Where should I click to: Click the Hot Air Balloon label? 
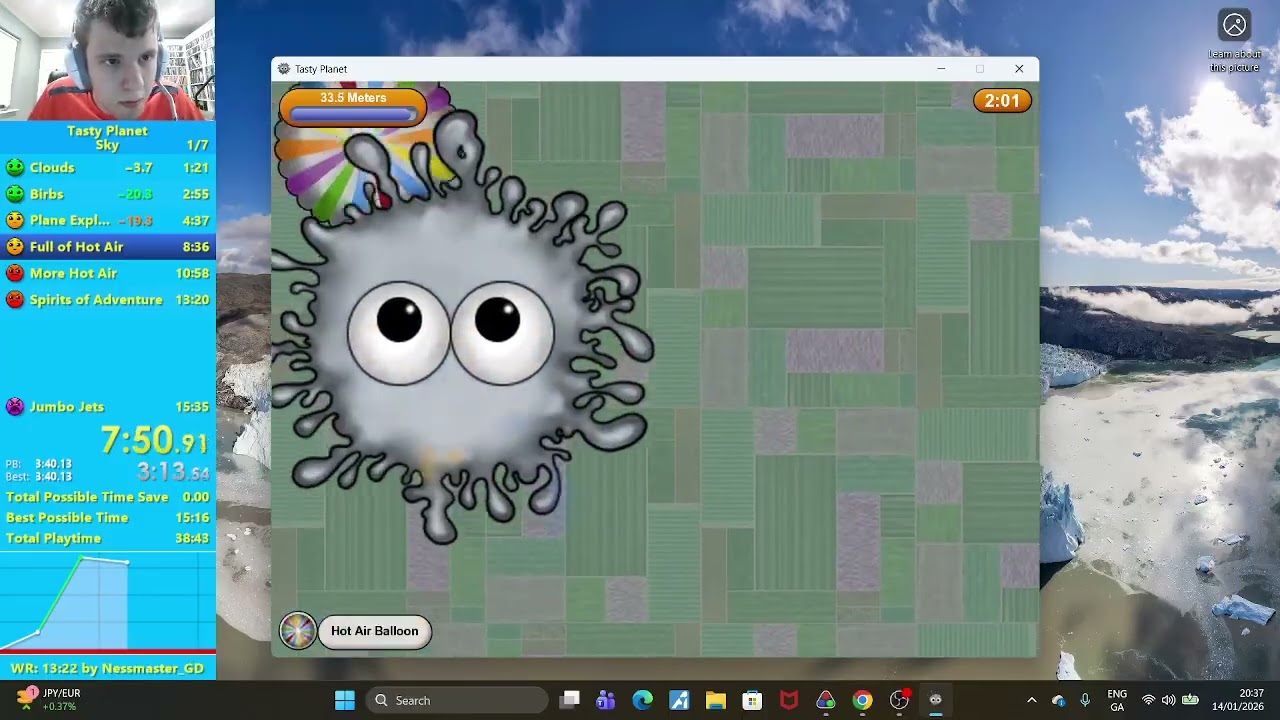click(x=375, y=631)
